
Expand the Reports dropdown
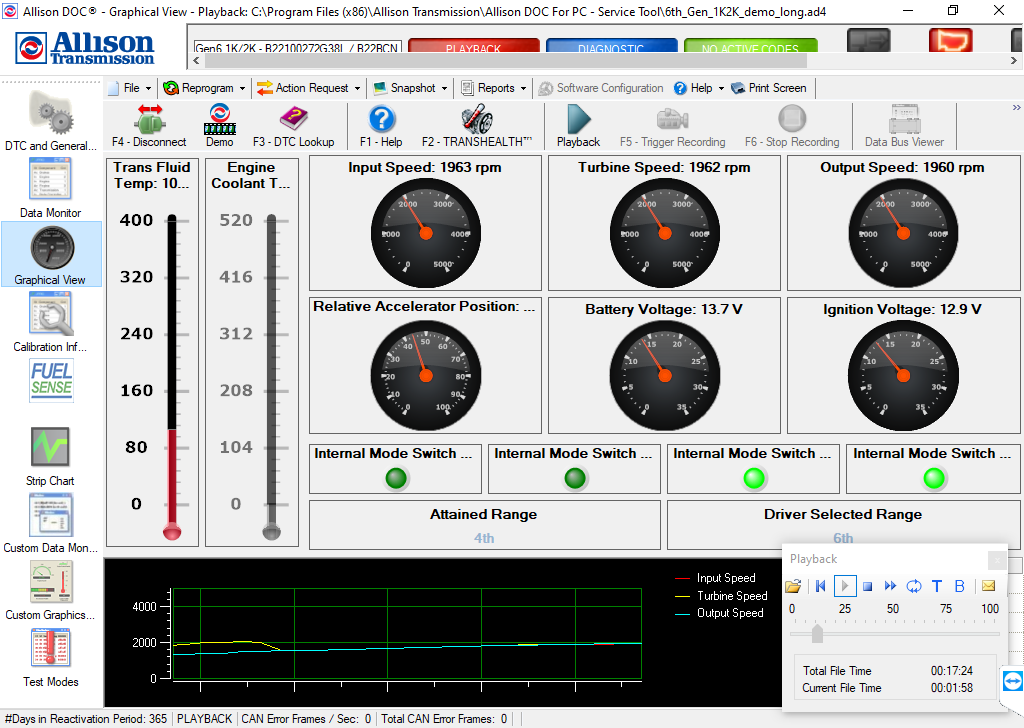493,88
